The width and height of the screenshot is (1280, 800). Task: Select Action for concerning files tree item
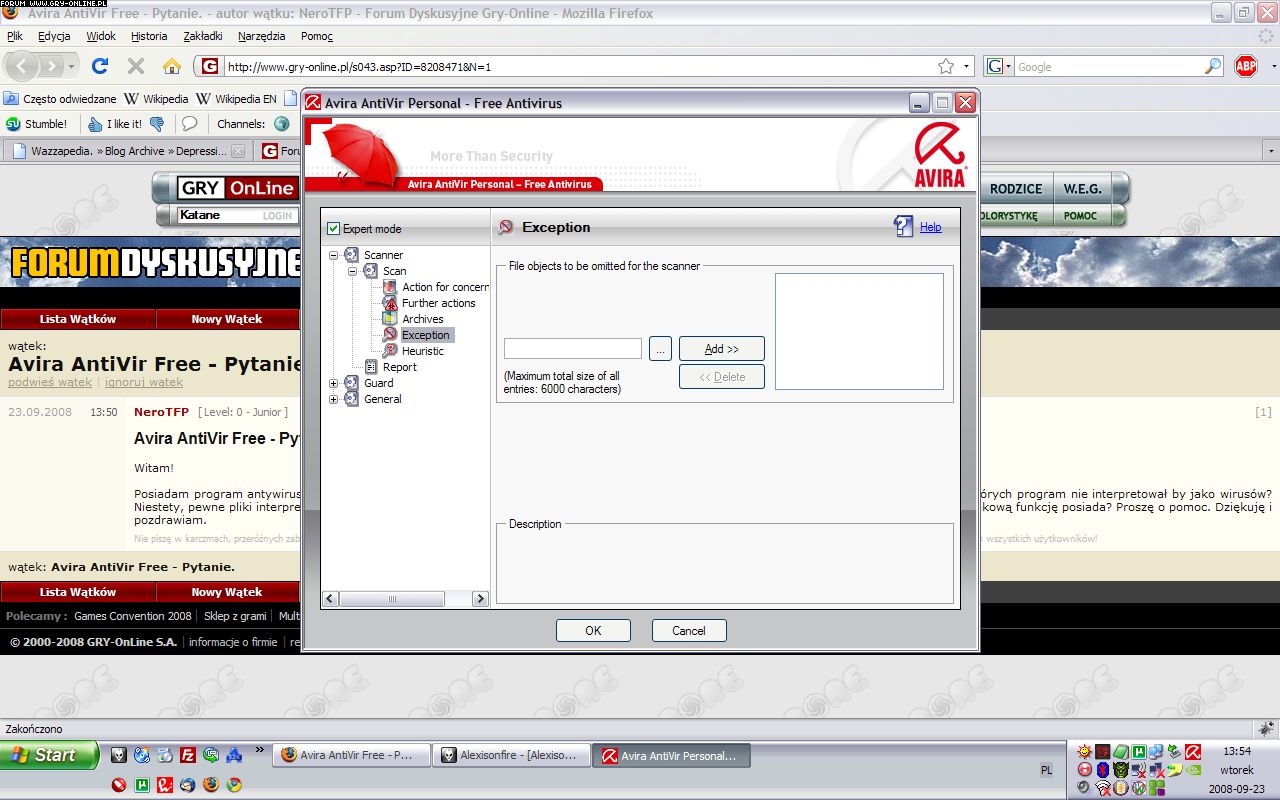point(445,287)
